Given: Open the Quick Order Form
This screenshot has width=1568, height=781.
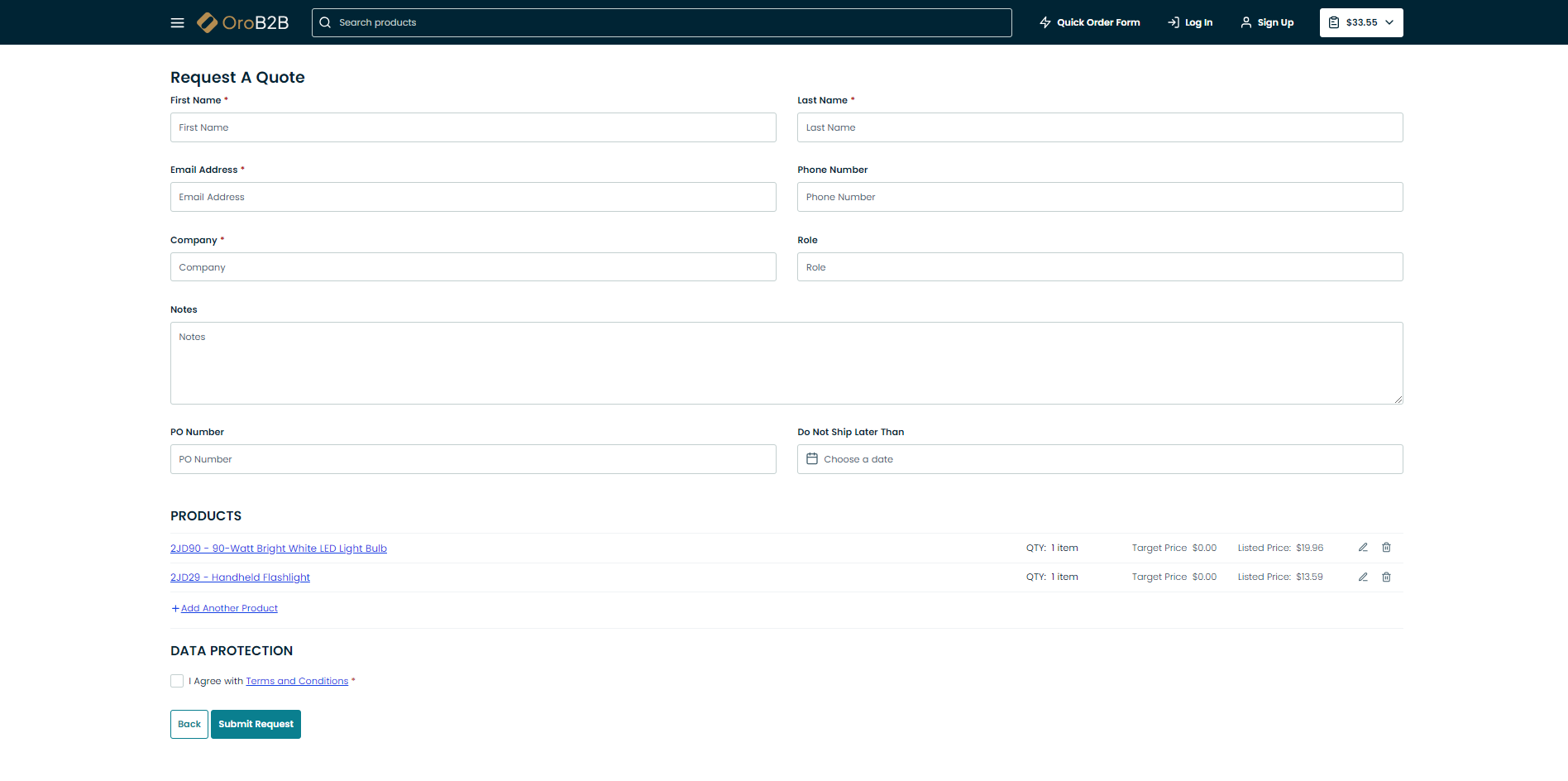Looking at the screenshot, I should pos(1089,22).
